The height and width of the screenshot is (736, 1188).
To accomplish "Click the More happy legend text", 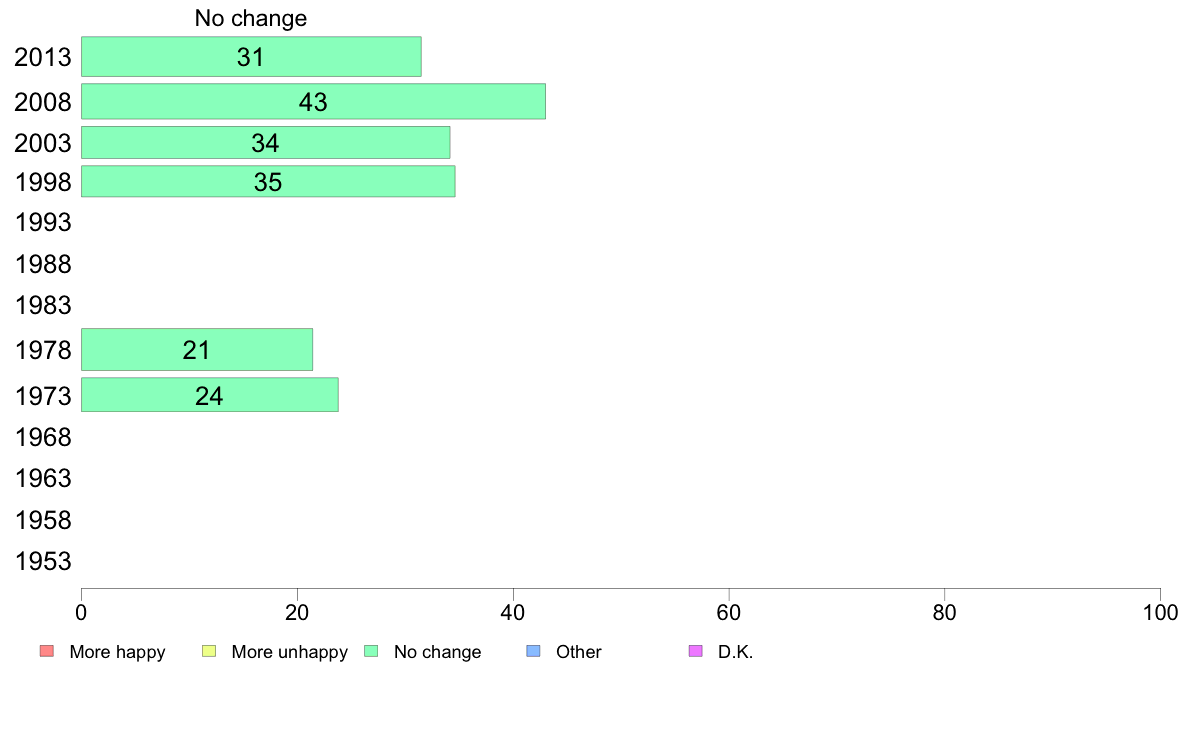I will click(117, 652).
